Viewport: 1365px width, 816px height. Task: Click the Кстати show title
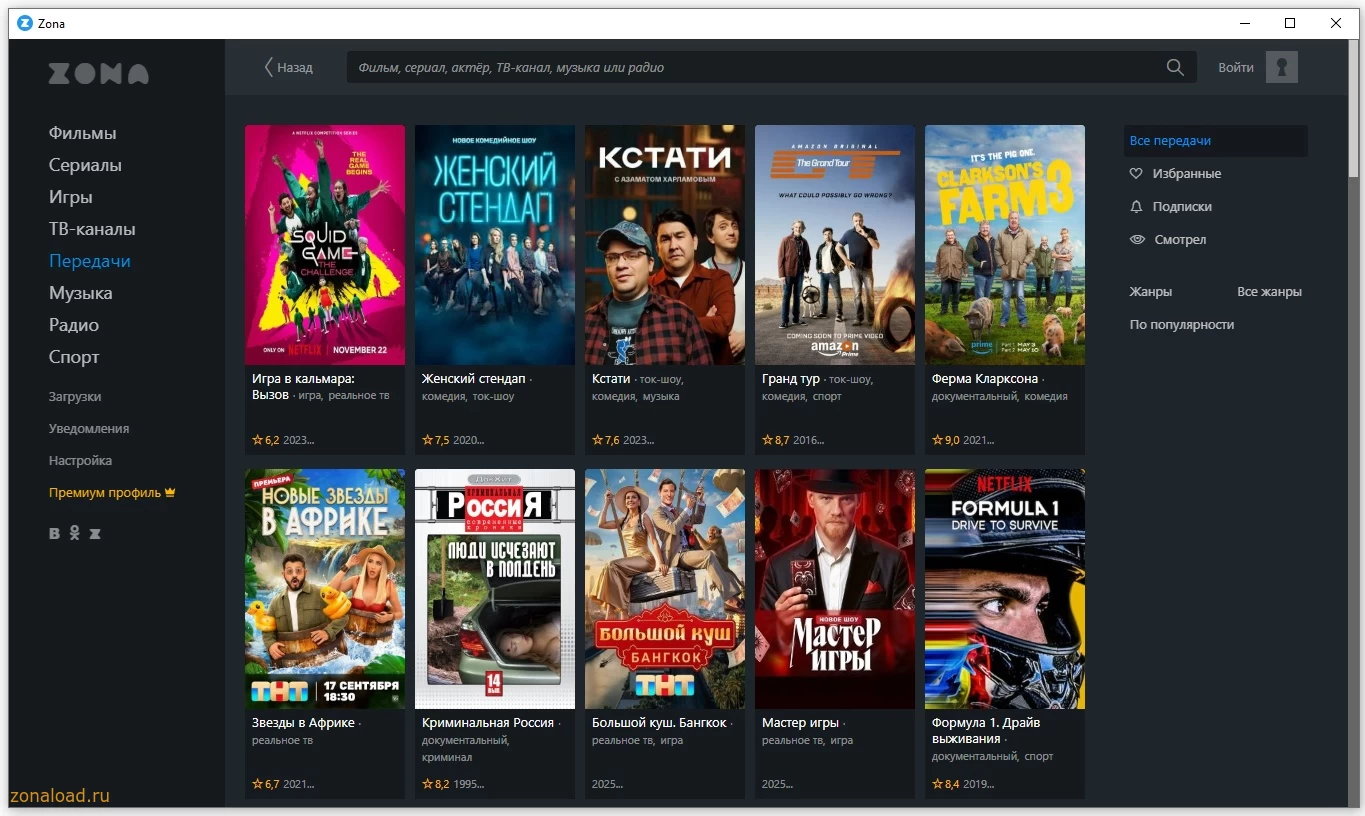(x=611, y=379)
